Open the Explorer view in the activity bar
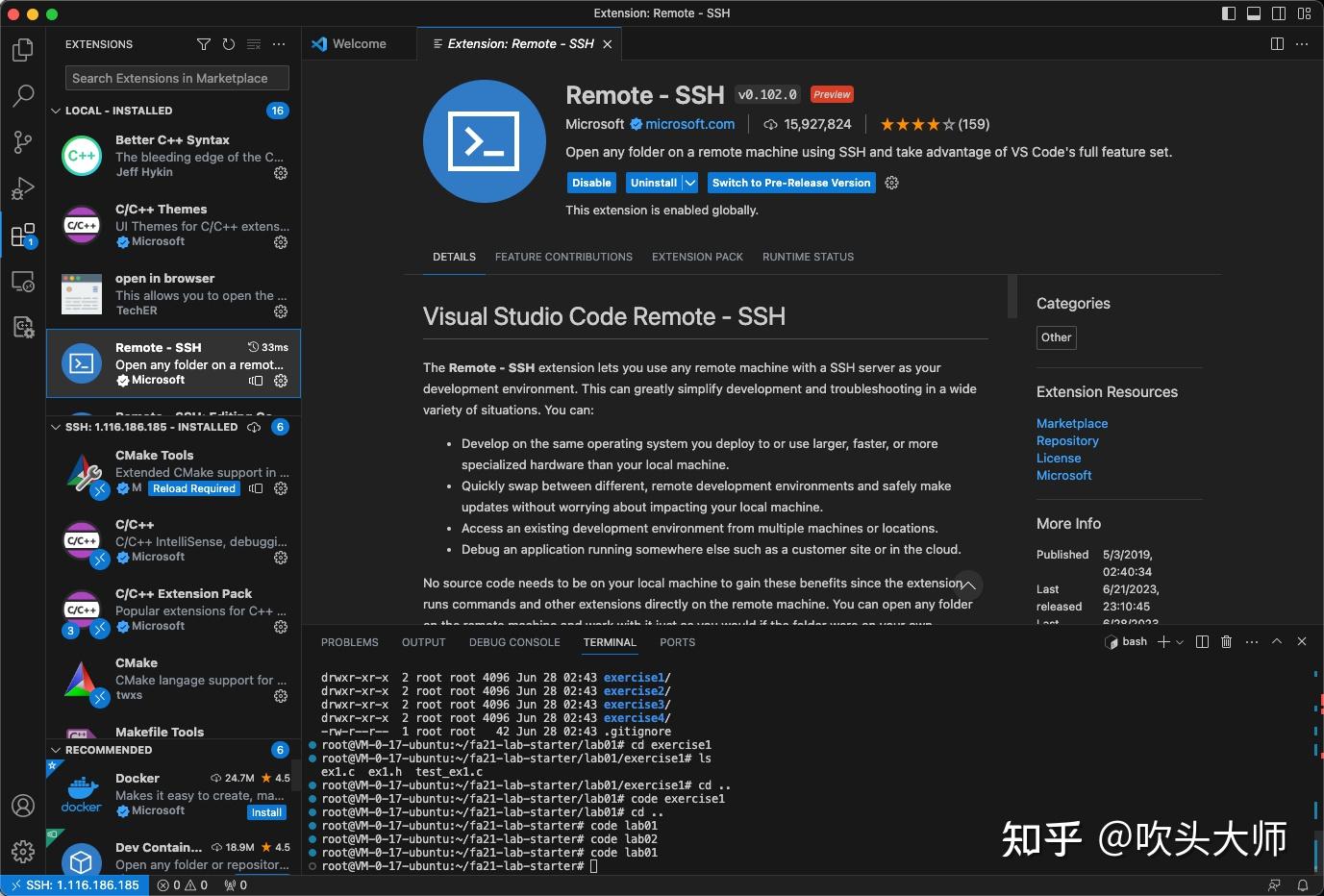This screenshot has height=896, width=1324. (x=22, y=50)
